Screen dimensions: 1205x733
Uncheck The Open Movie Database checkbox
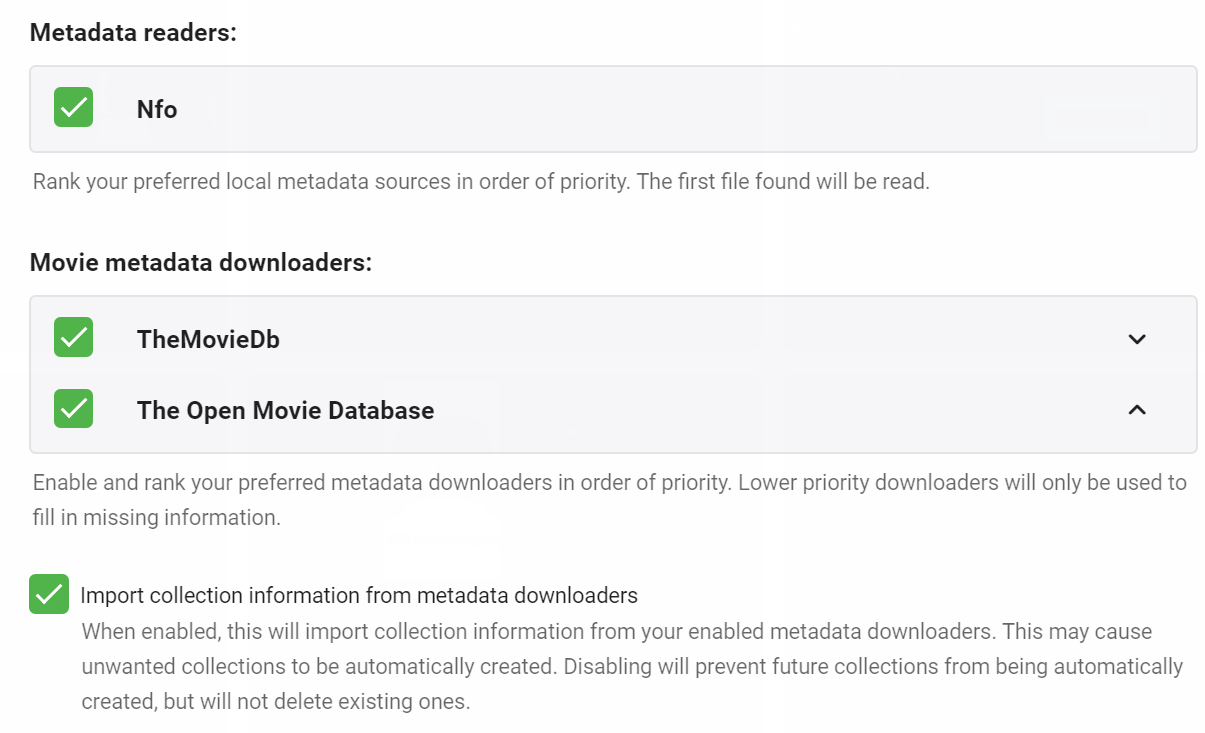73,409
